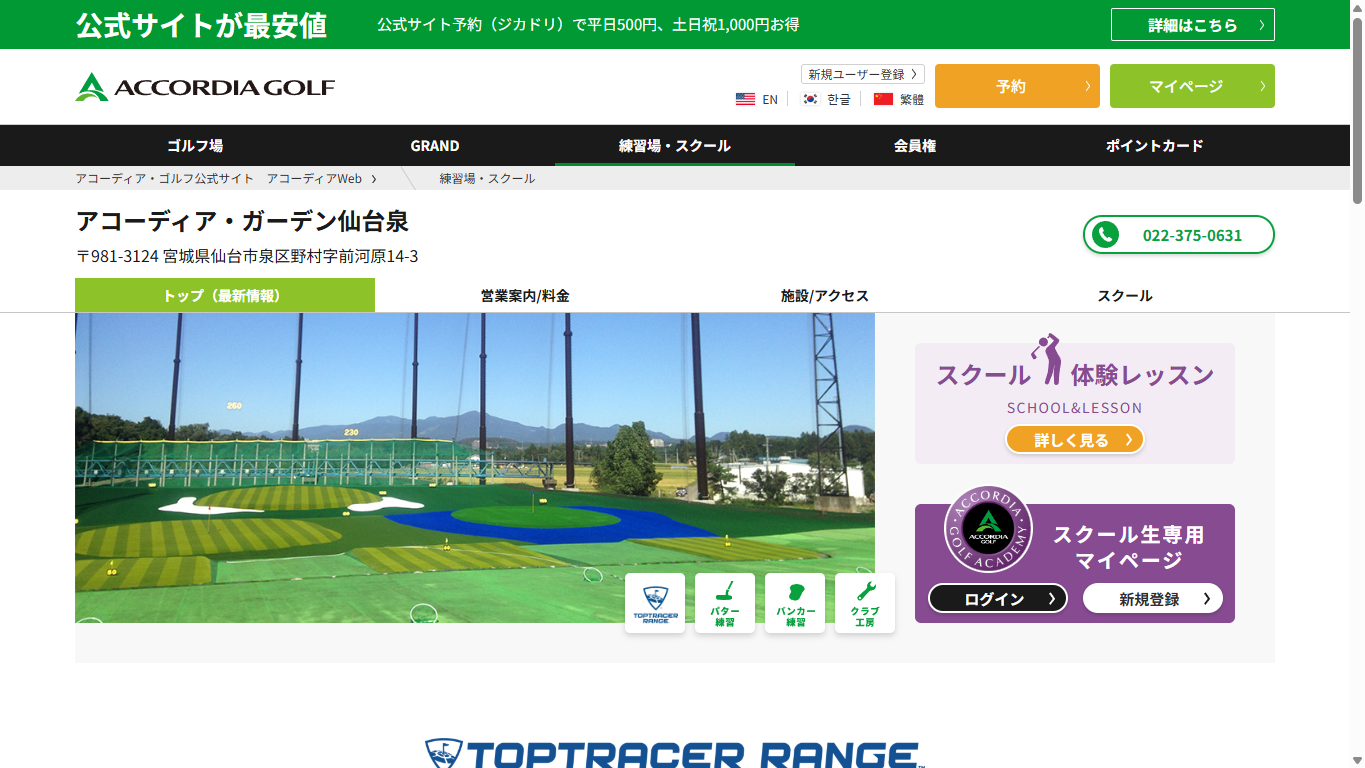Switch to the スクール tab
Screen dimensions: 1365x768
tap(1125, 295)
